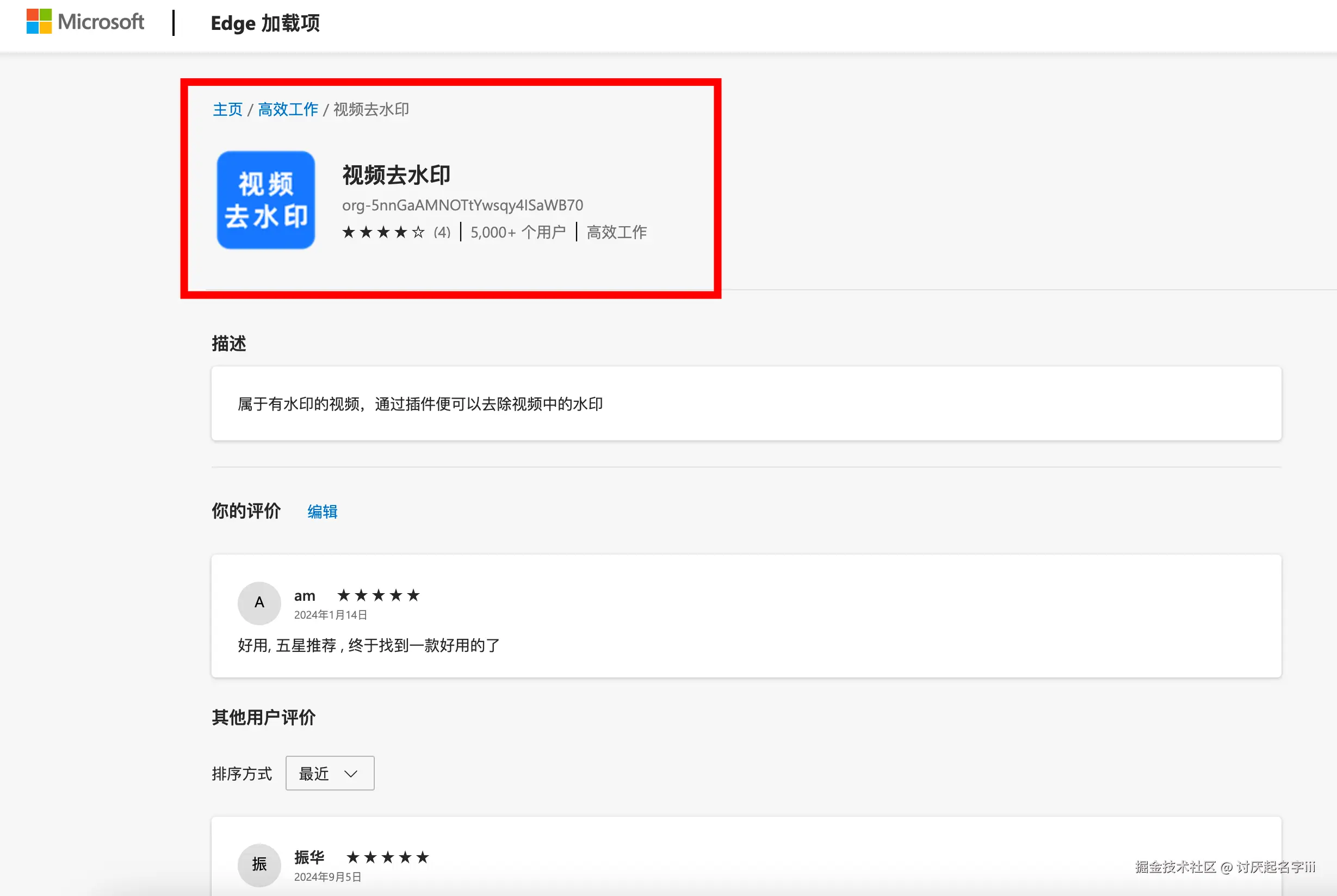Screen dimensions: 1337x896
Task: Click the 排序方式 label
Action: point(242,774)
